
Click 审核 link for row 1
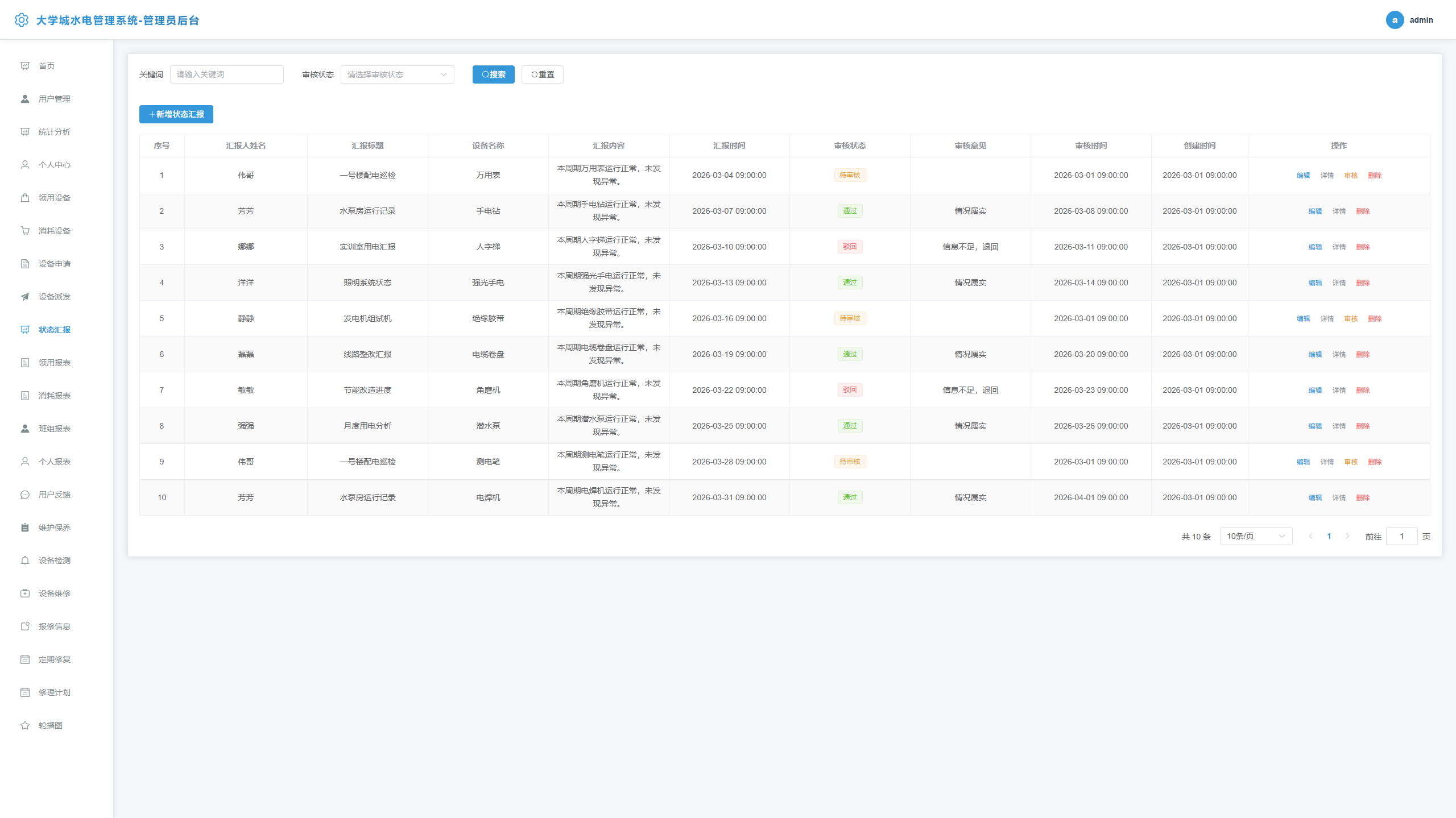click(1351, 176)
